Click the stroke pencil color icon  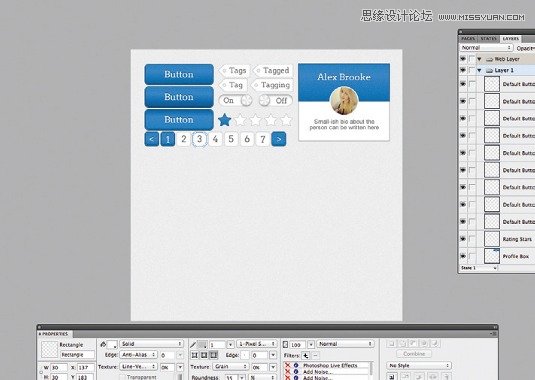coord(193,344)
